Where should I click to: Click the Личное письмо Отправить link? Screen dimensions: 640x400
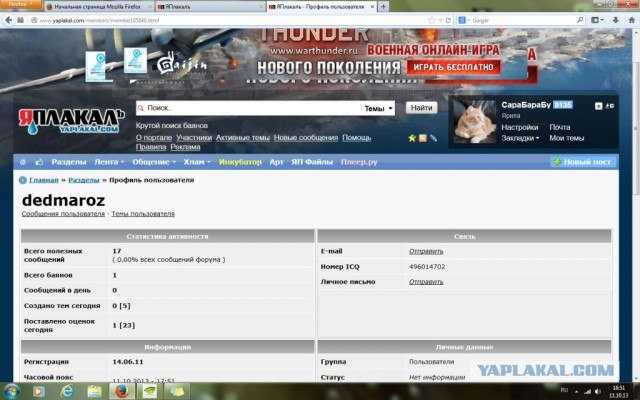[x=426, y=282]
